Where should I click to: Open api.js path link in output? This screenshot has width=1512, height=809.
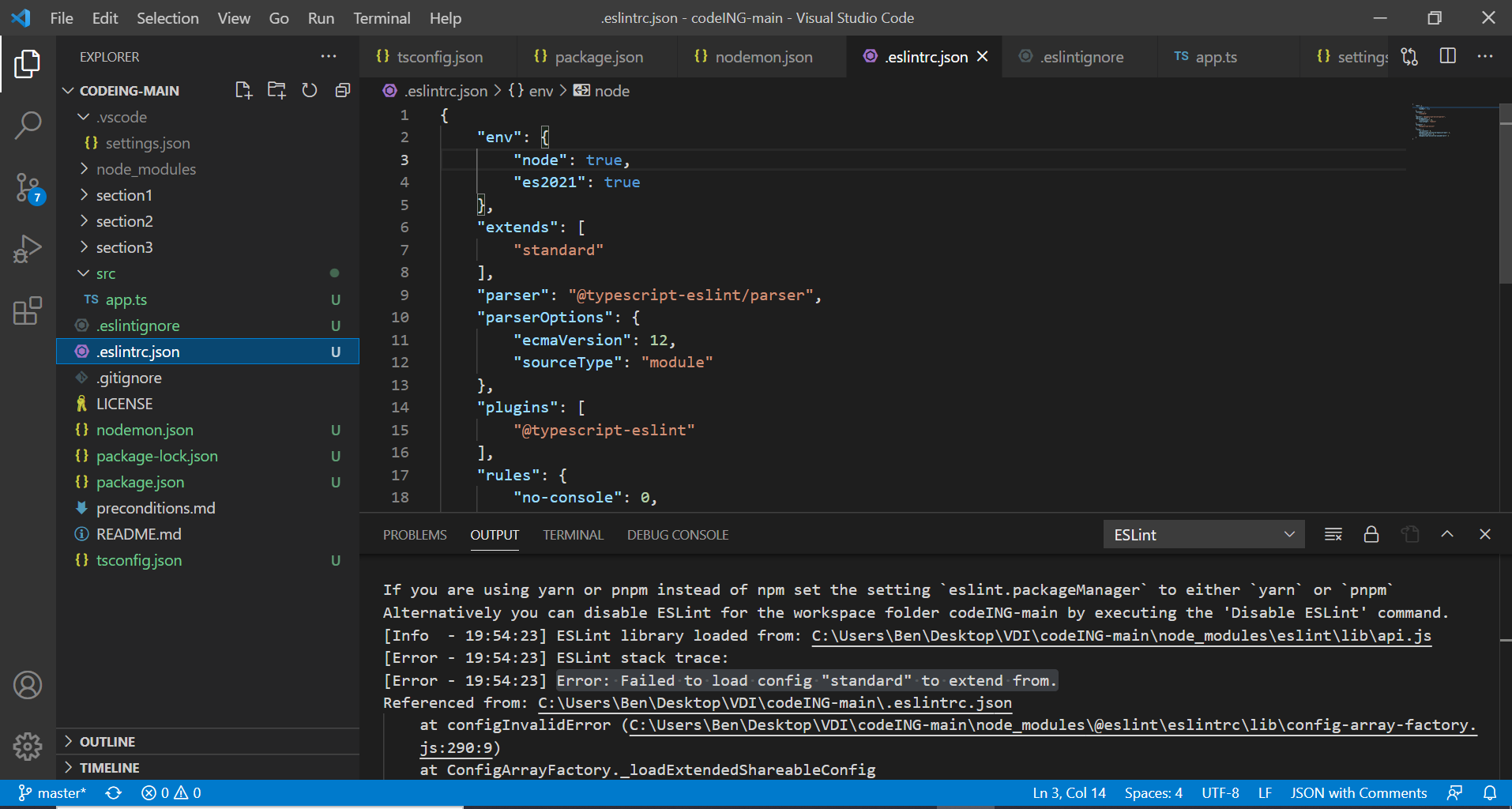click(1121, 635)
